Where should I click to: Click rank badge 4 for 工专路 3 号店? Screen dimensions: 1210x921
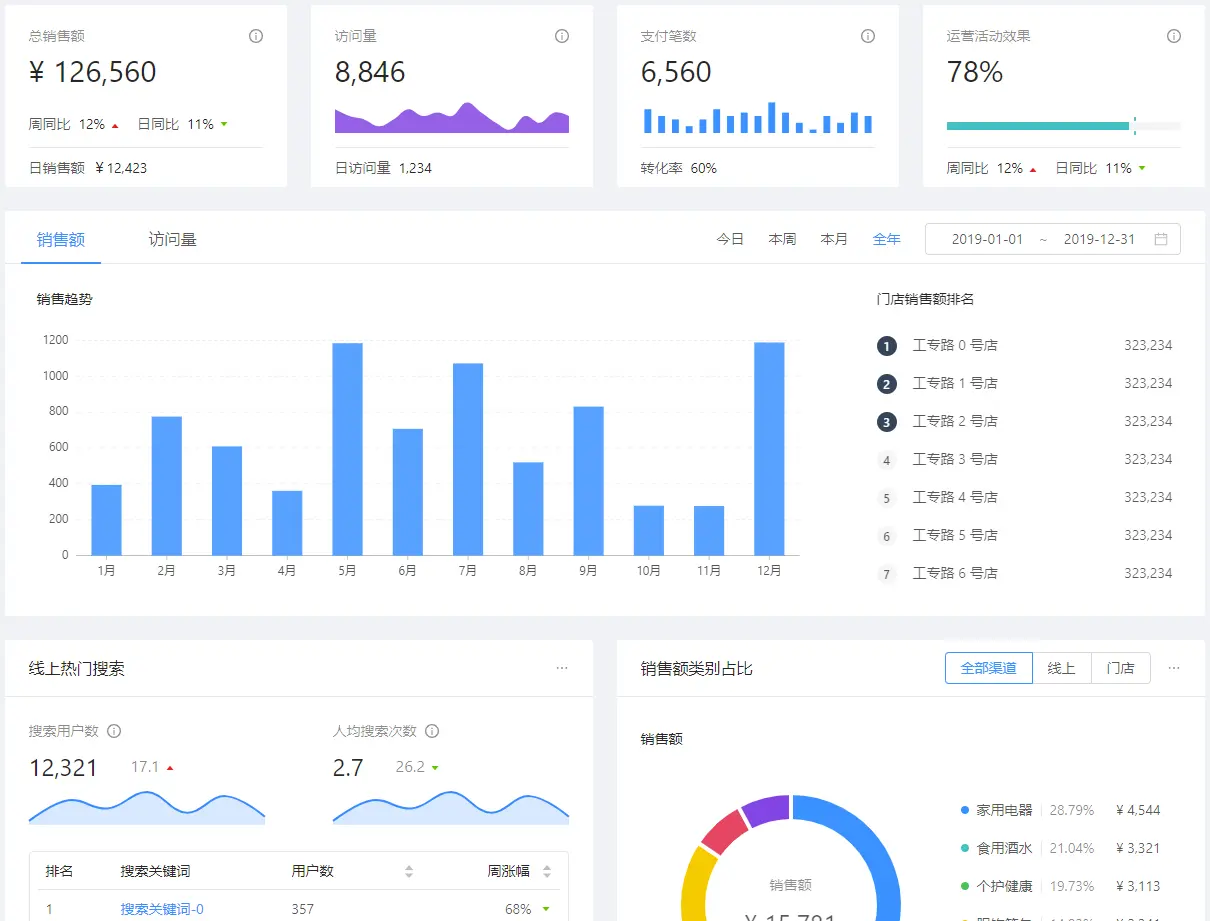pyautogui.click(x=886, y=460)
